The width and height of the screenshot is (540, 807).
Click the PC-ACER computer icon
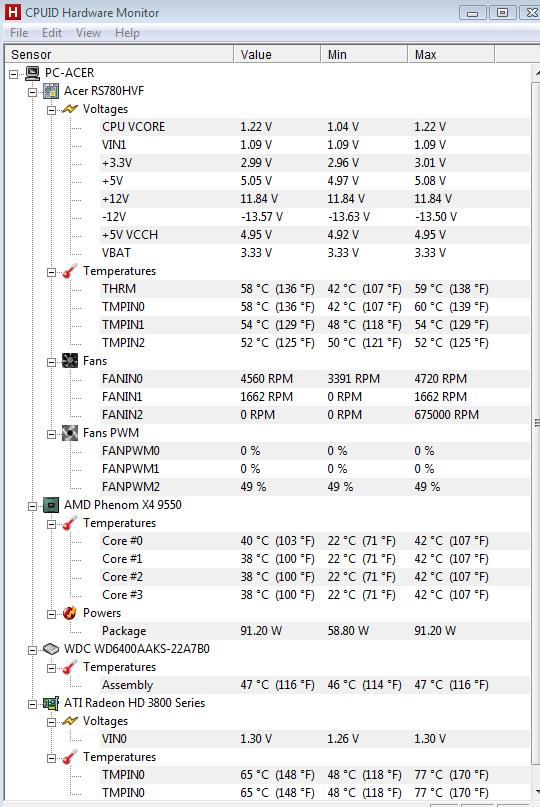point(32,73)
